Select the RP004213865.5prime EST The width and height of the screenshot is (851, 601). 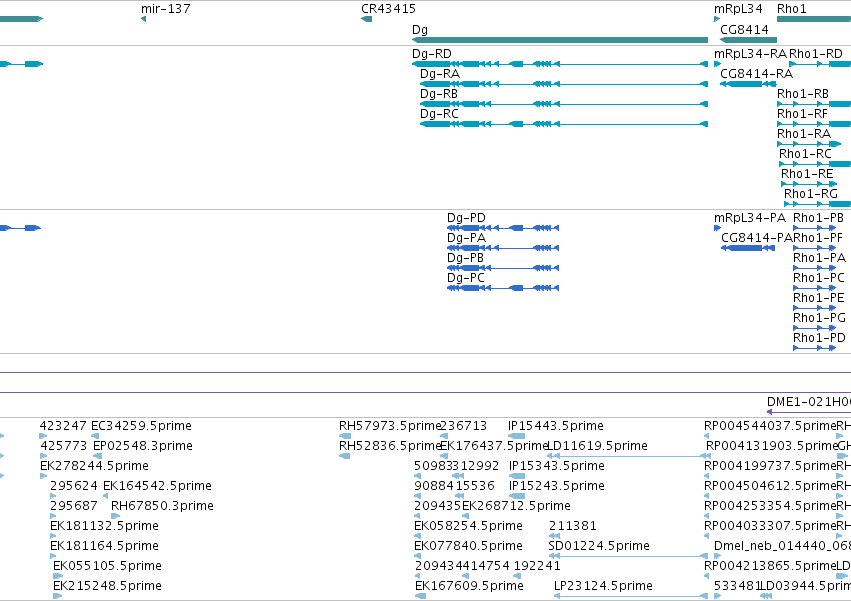pos(707,577)
